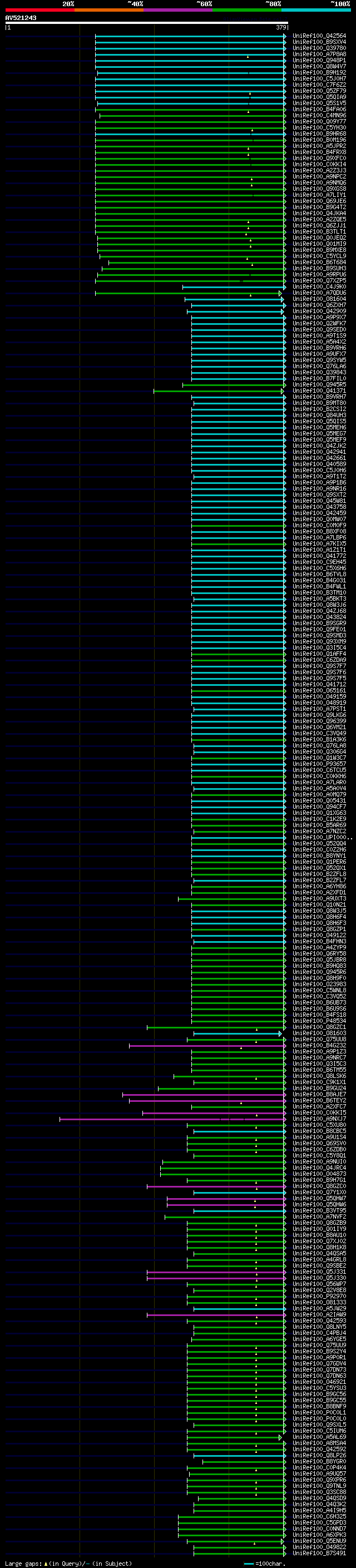The width and height of the screenshot is (356, 1568).
Task: Click the green ~80% identity legend segment
Action: click(247, 10)
